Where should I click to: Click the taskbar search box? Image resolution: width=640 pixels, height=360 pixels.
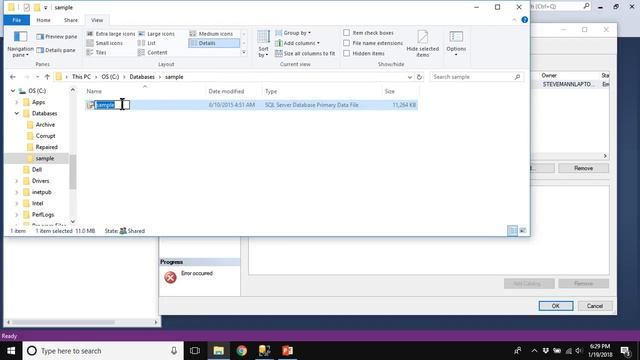coord(103,351)
